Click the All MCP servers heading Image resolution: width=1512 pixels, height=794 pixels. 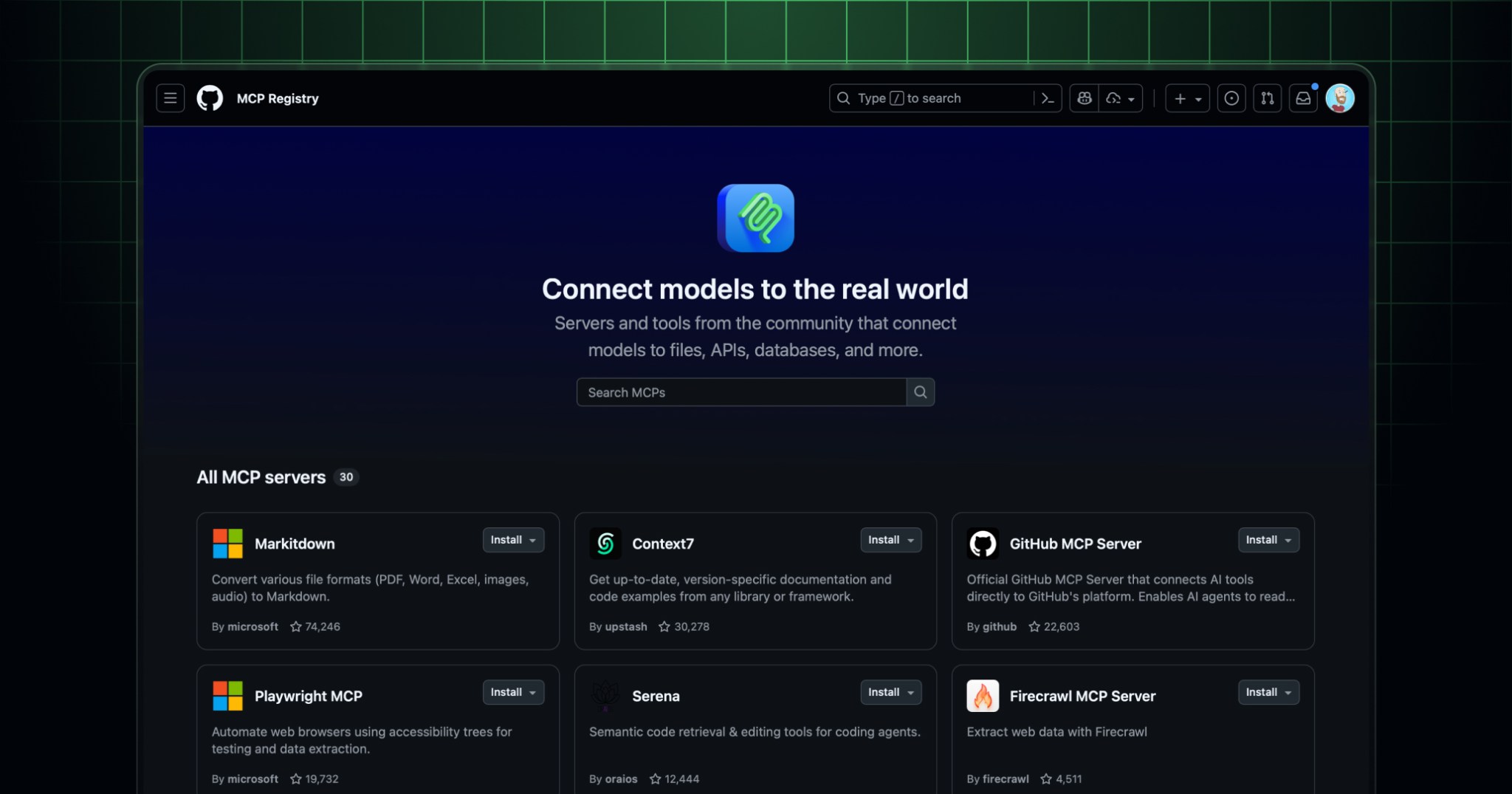click(261, 477)
